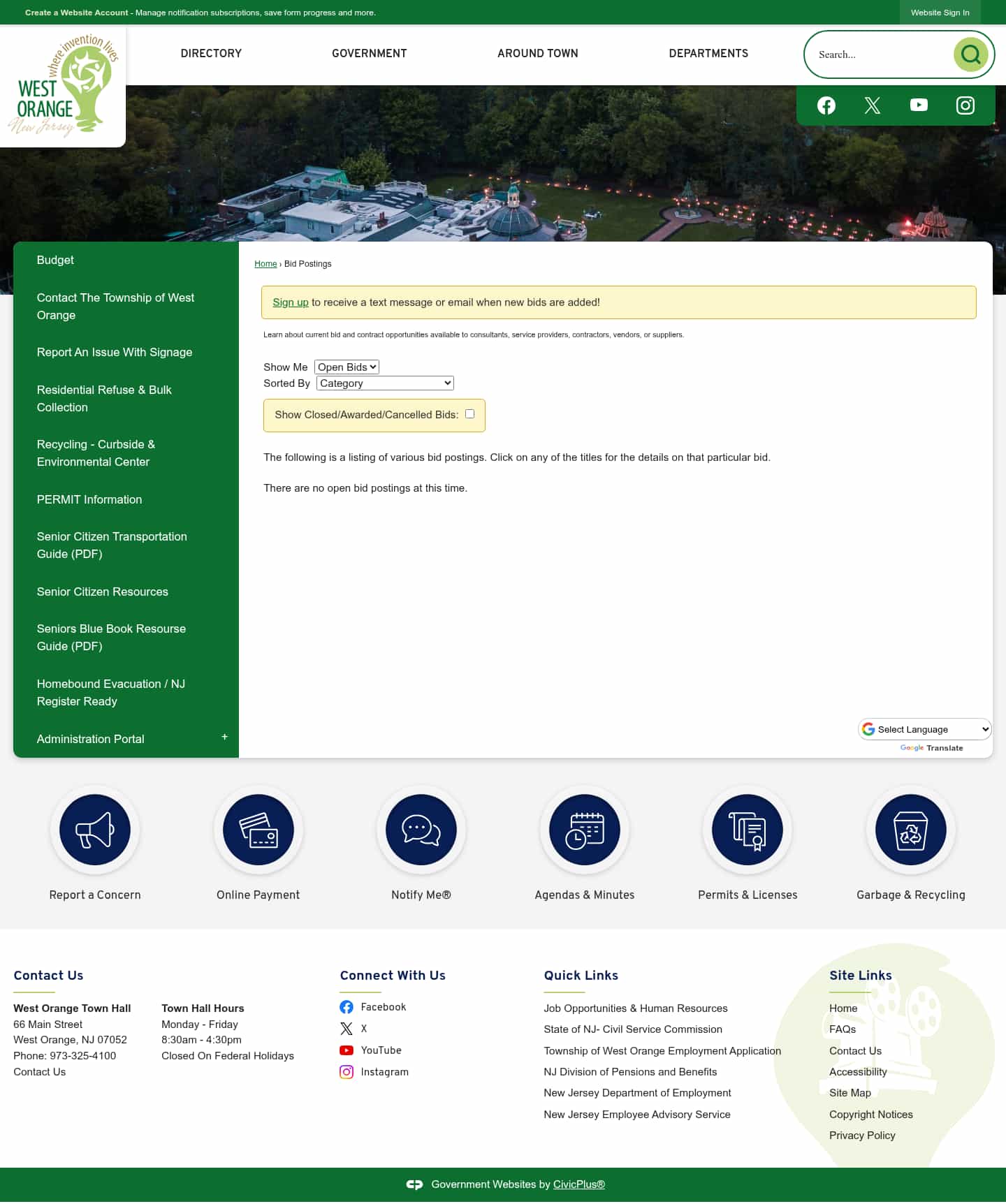The height and width of the screenshot is (1204, 1006).
Task: Open Contact The Township of West Orange
Action: pos(126,307)
